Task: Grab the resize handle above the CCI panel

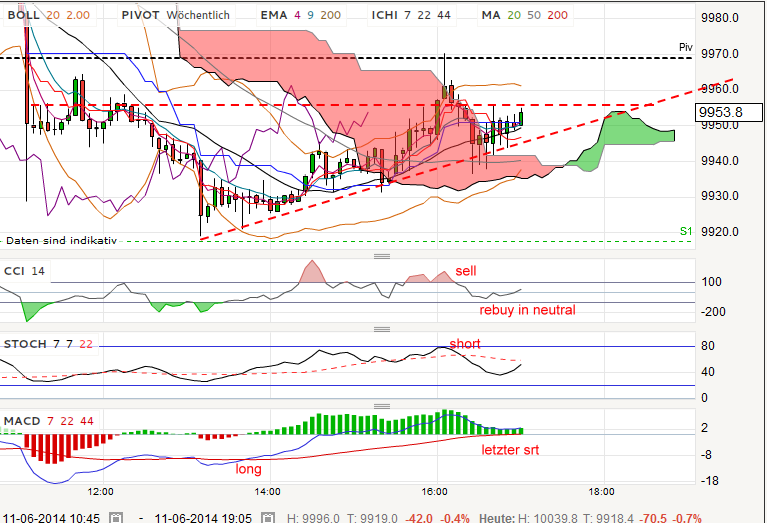Action: (382, 256)
